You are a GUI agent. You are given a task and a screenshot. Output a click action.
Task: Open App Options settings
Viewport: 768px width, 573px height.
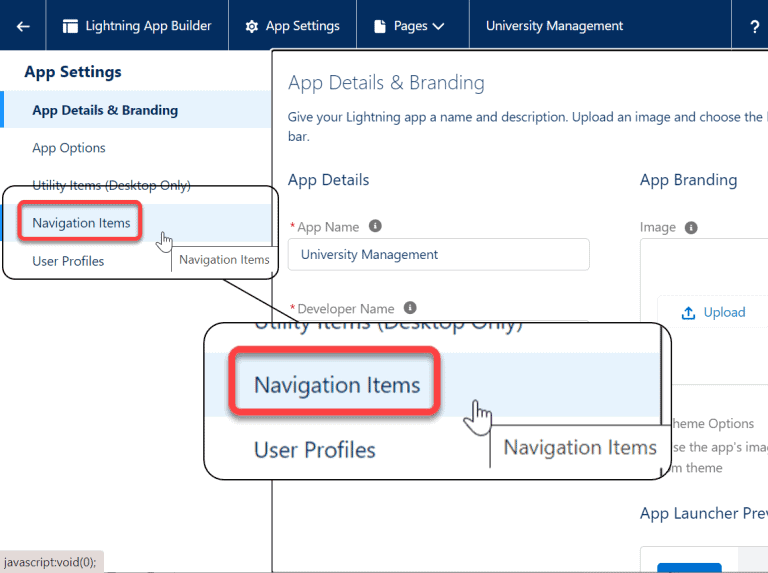[69, 147]
